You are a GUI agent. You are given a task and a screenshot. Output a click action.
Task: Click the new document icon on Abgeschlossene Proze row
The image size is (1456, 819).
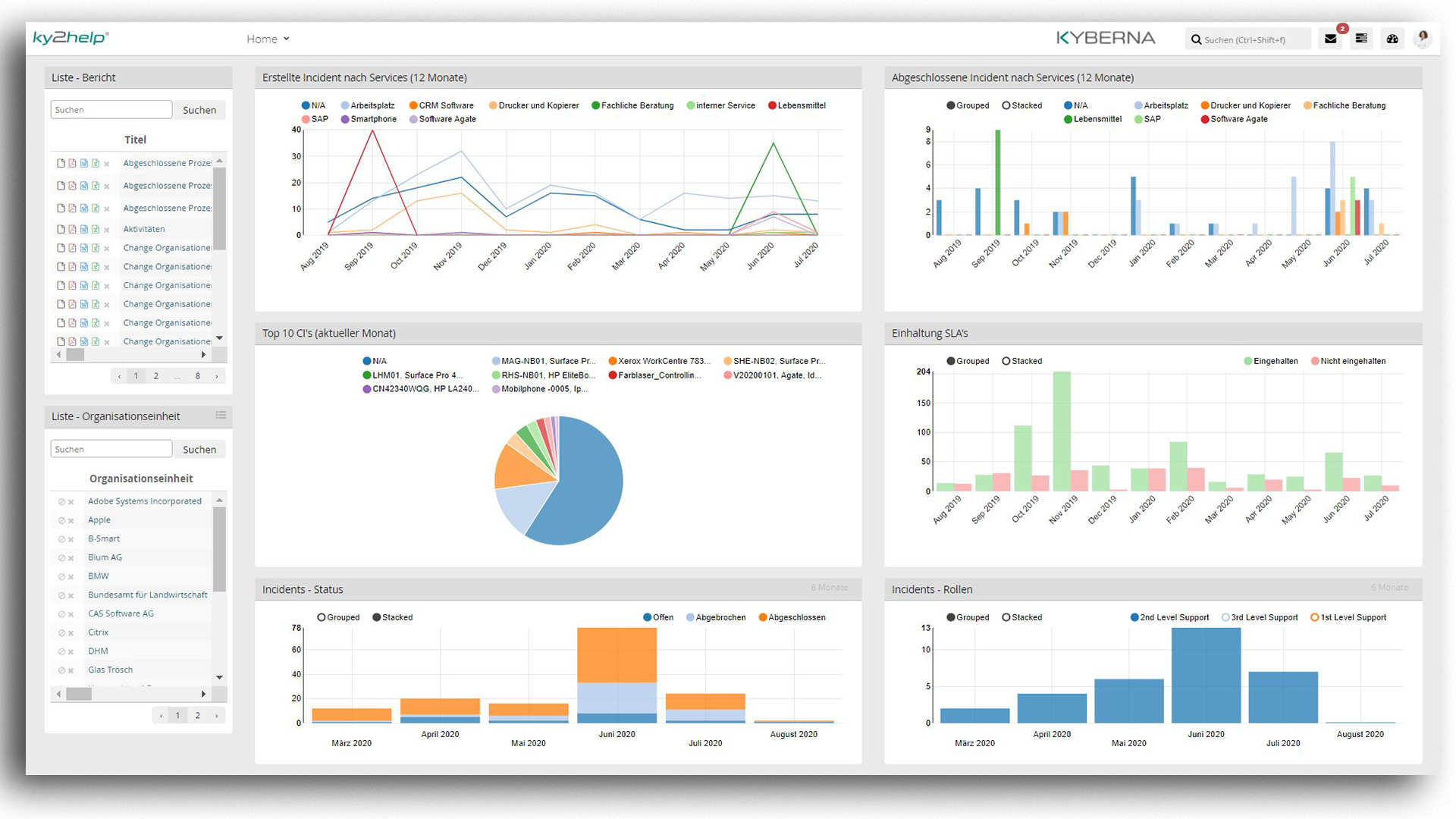[x=62, y=162]
